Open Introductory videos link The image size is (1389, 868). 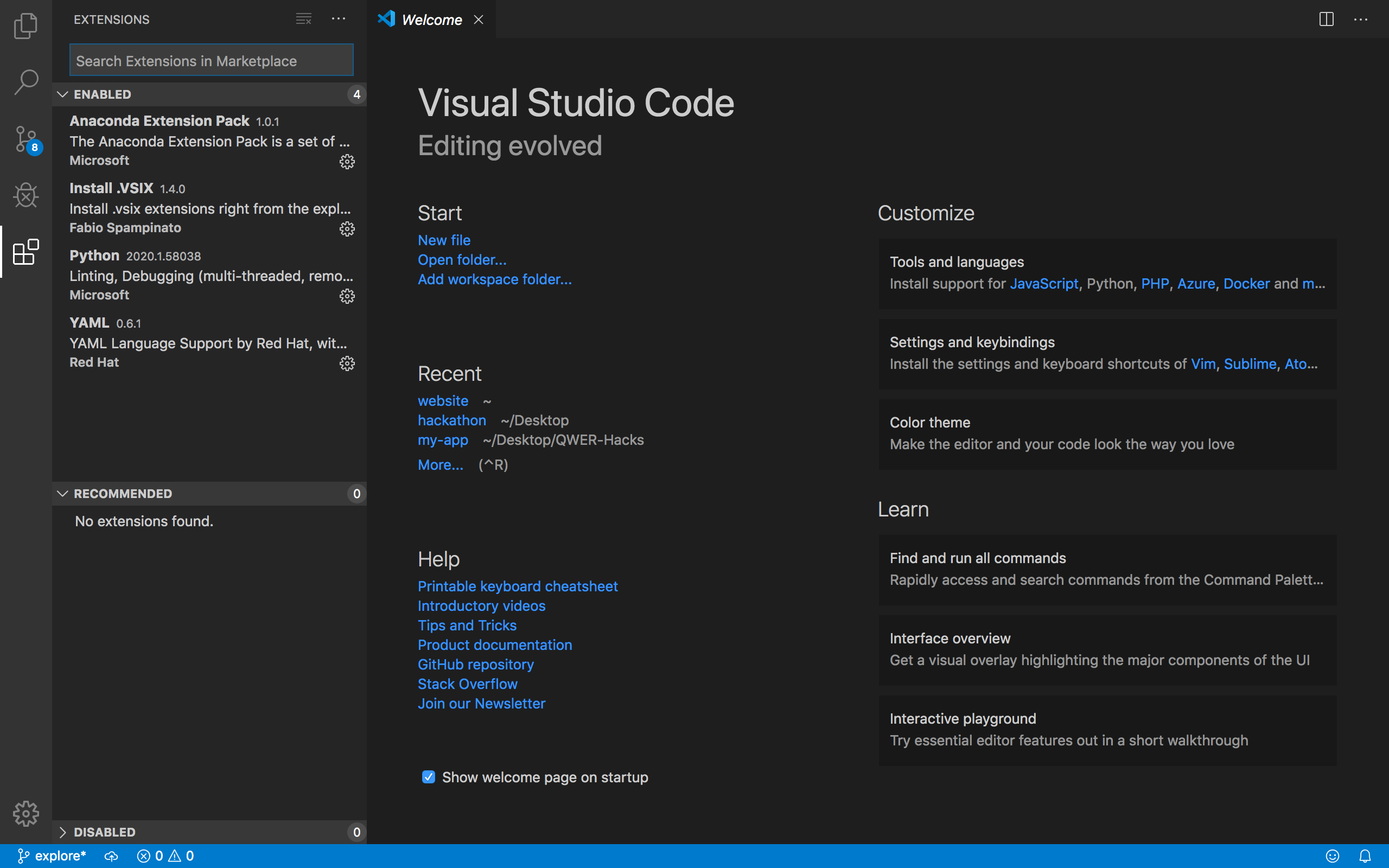tap(482, 605)
